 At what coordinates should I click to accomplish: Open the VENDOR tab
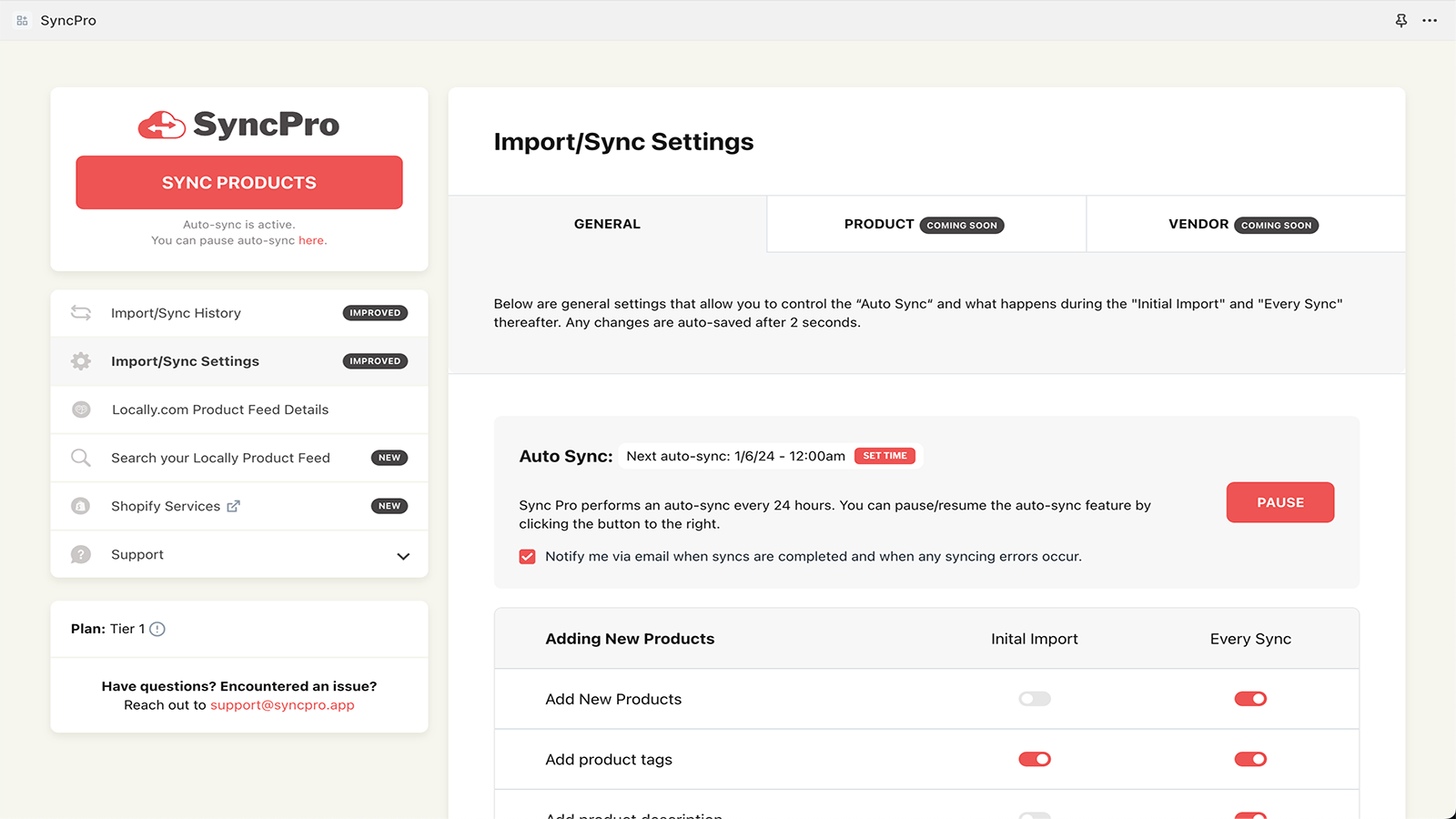click(1244, 224)
